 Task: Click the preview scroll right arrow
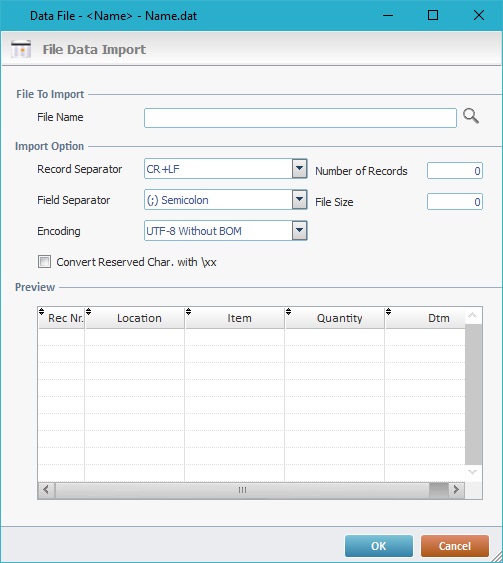(456, 489)
